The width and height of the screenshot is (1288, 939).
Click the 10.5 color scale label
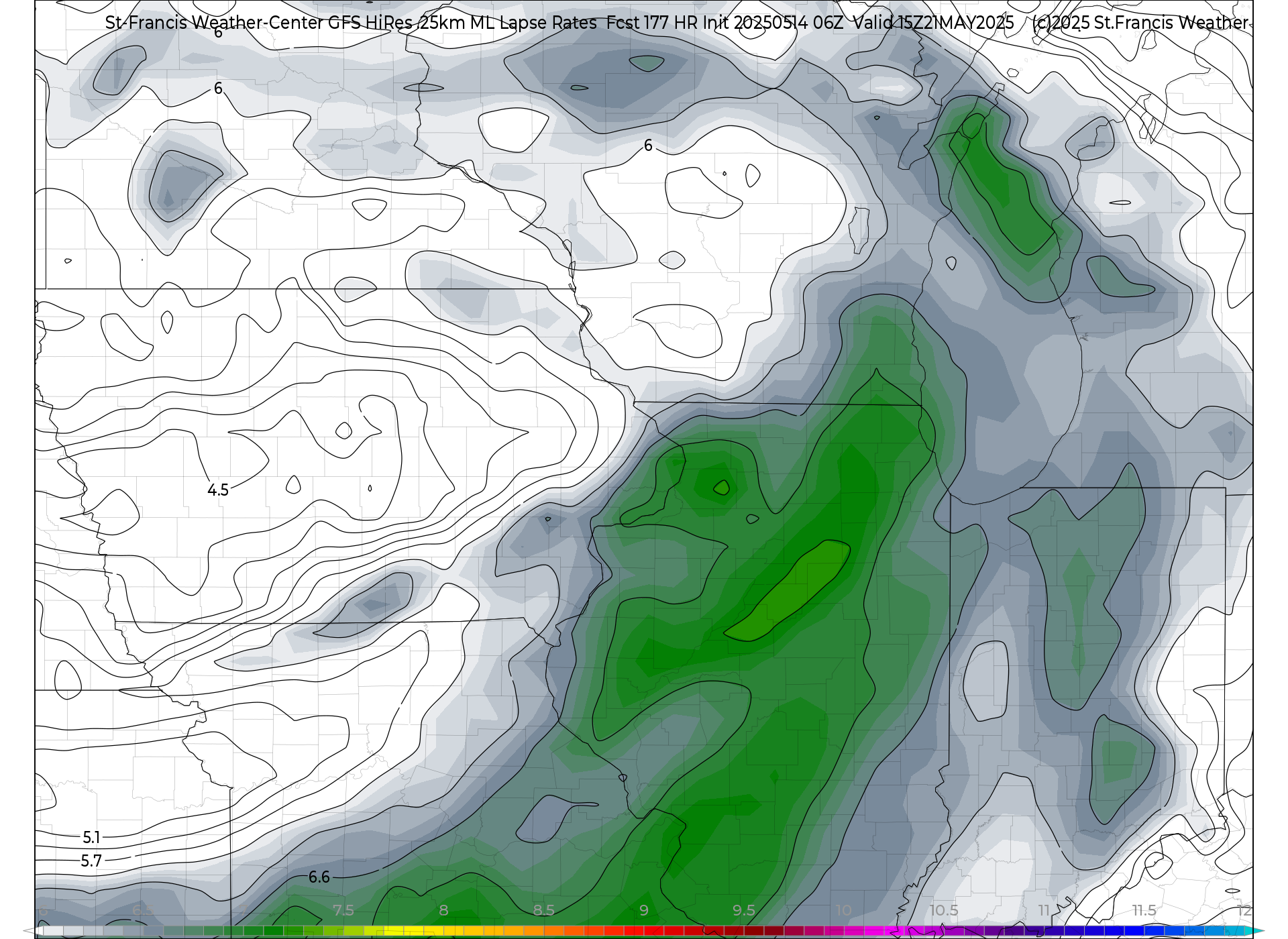coord(944,911)
